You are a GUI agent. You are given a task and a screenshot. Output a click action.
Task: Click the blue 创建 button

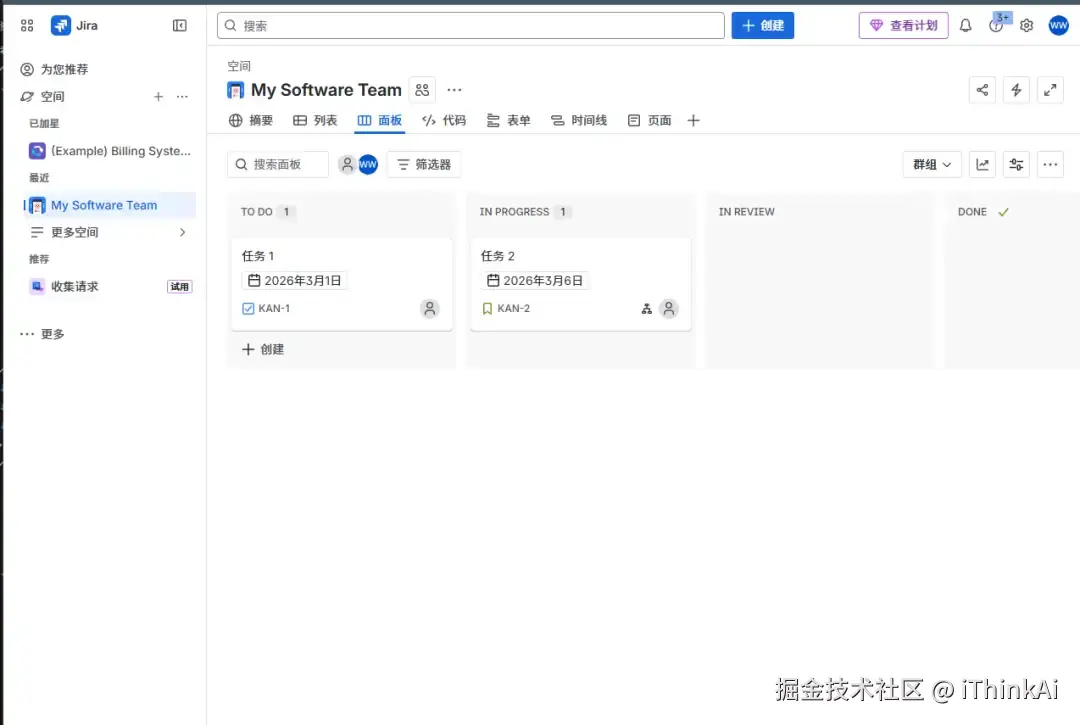coord(762,25)
